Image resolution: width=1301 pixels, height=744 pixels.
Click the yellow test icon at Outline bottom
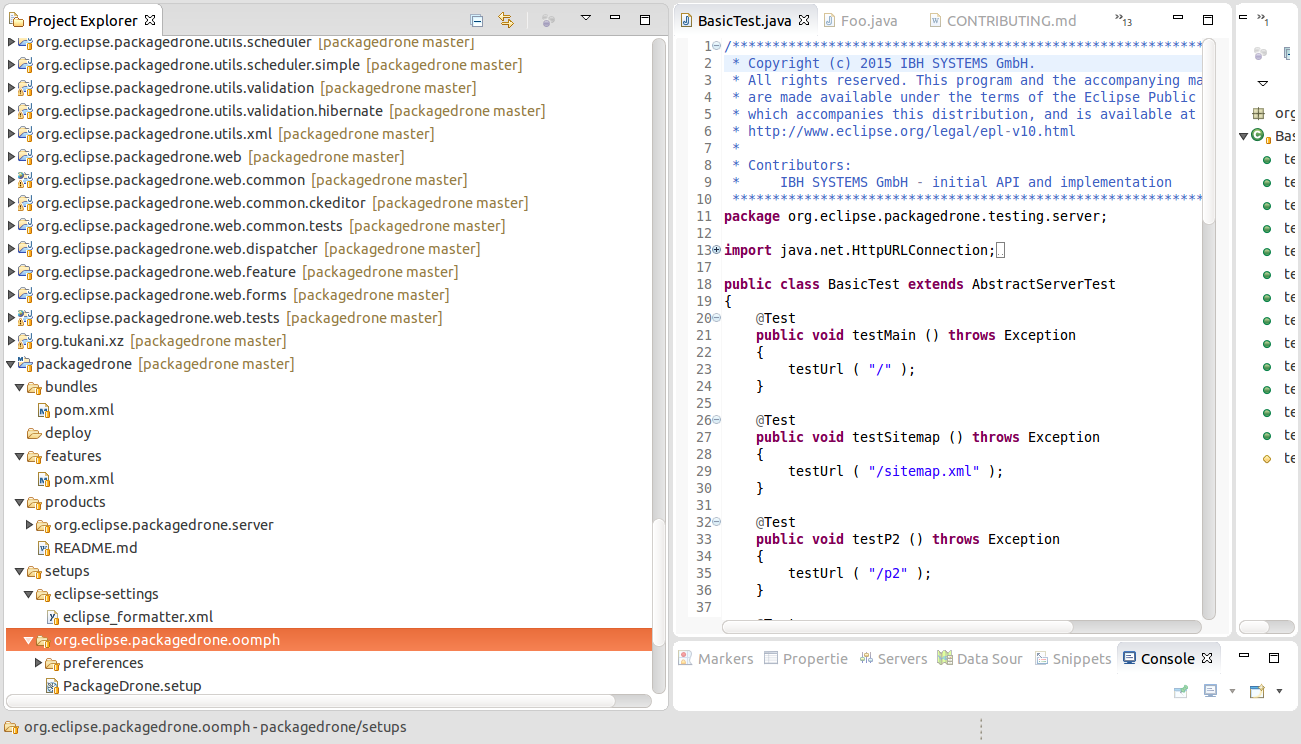point(1266,457)
